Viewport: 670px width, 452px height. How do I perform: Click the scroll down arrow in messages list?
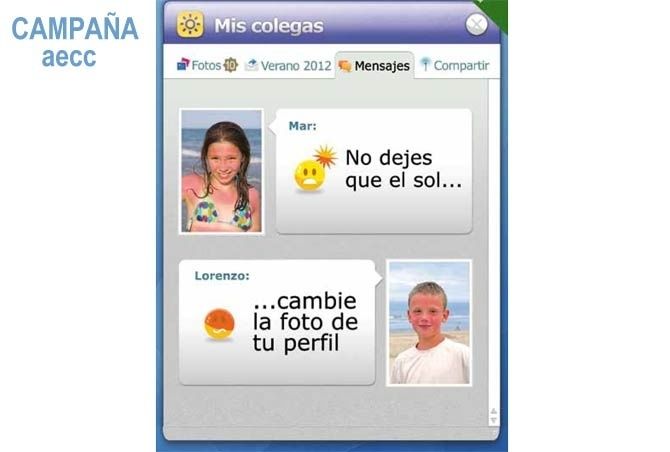click(494, 420)
